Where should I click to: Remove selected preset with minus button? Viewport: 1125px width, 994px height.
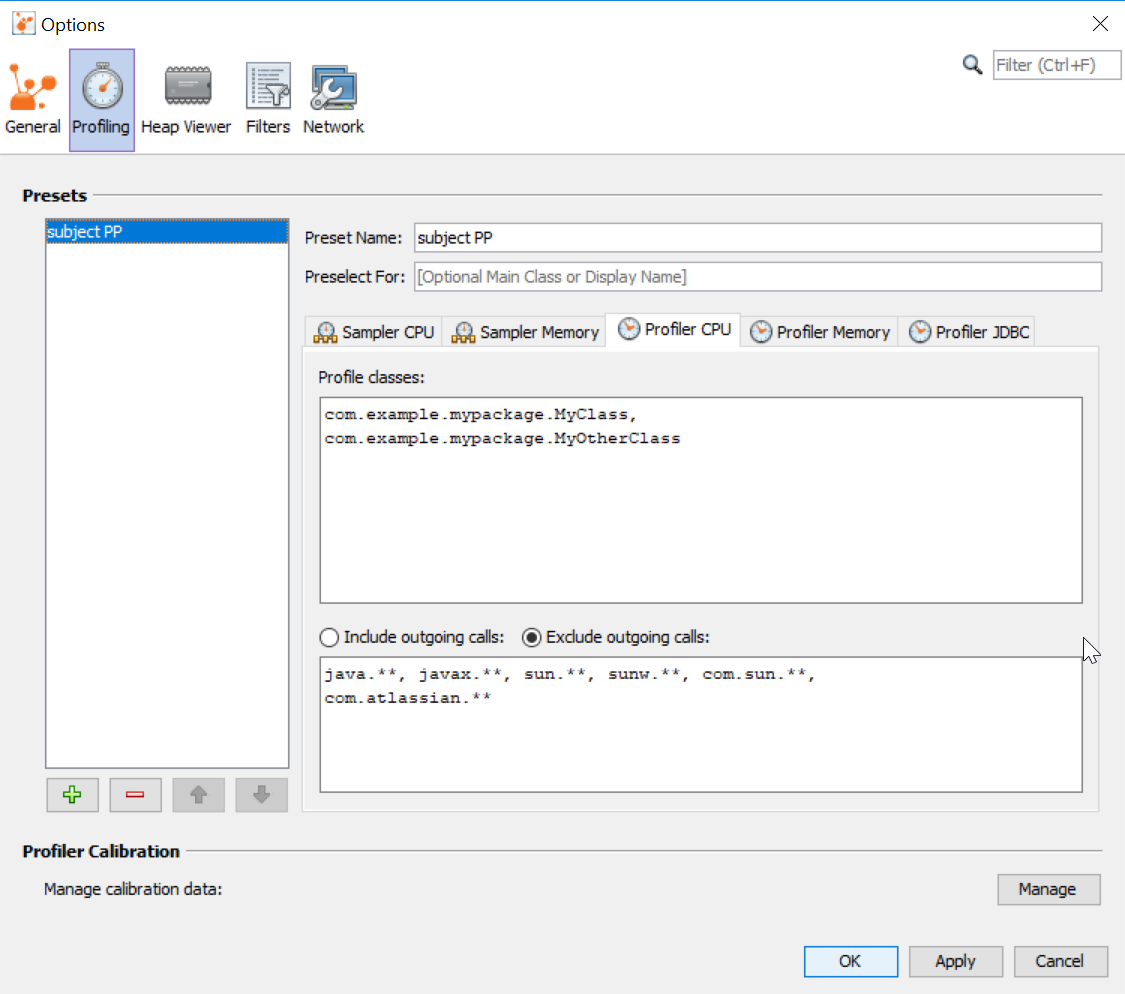pos(135,795)
